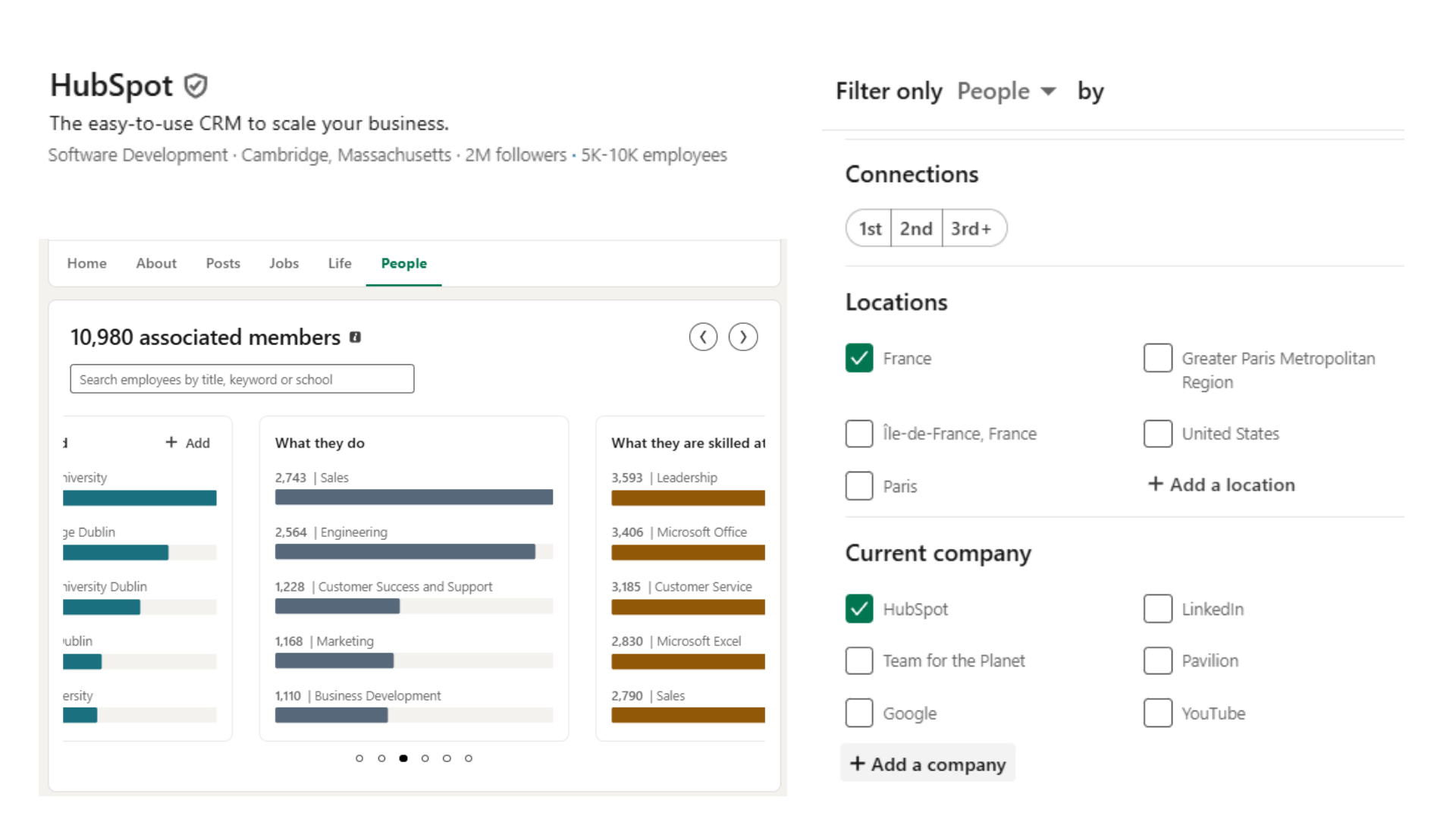Select the Marketing function bar
The height and width of the screenshot is (819, 1456).
[x=414, y=661]
